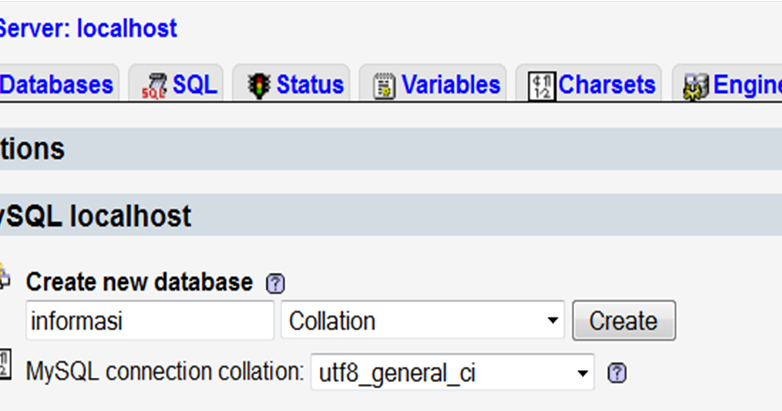Expand the Collation dropdown for new database
Screen dimensions: 782x411
click(422, 321)
